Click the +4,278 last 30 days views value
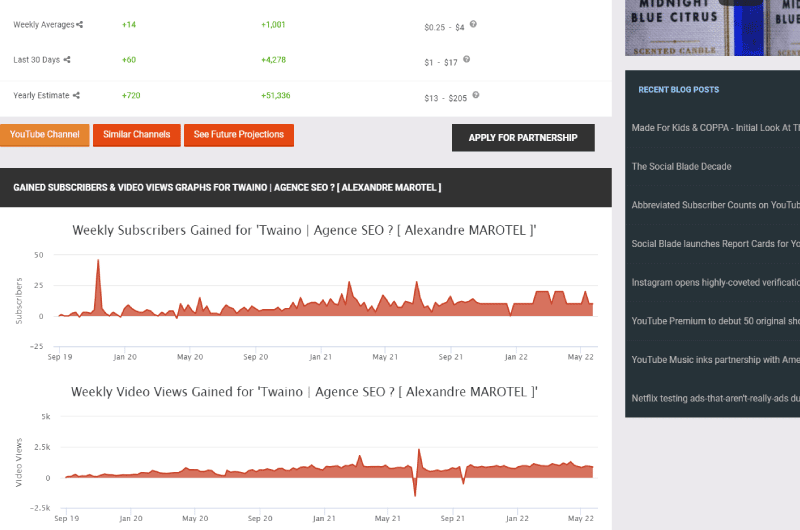800x530 pixels. click(x=273, y=60)
